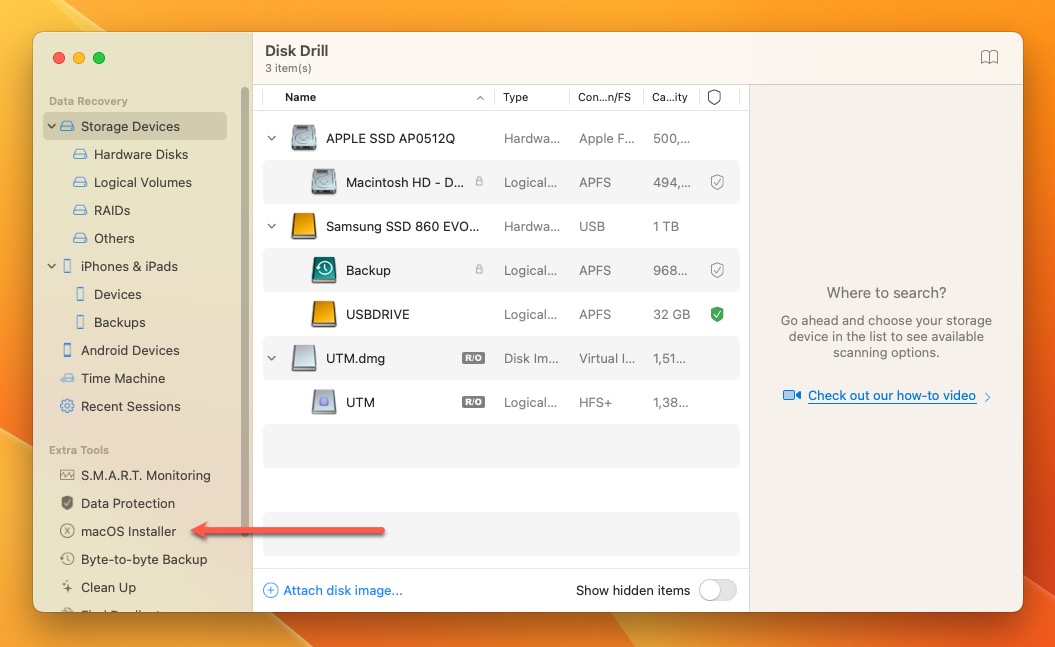Click the Recent Sessions gear icon
The image size is (1055, 647).
pyautogui.click(x=67, y=406)
